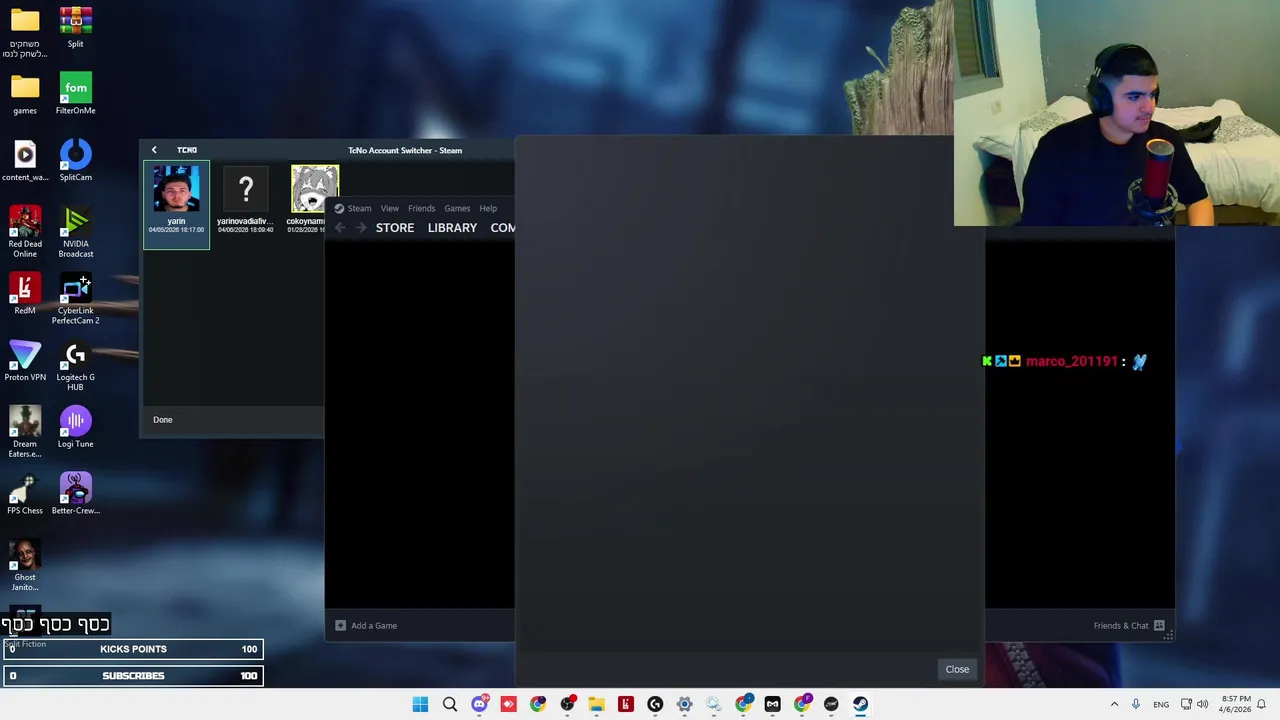The height and width of the screenshot is (720, 1280).
Task: Open Discord from the taskbar
Action: tap(480, 704)
